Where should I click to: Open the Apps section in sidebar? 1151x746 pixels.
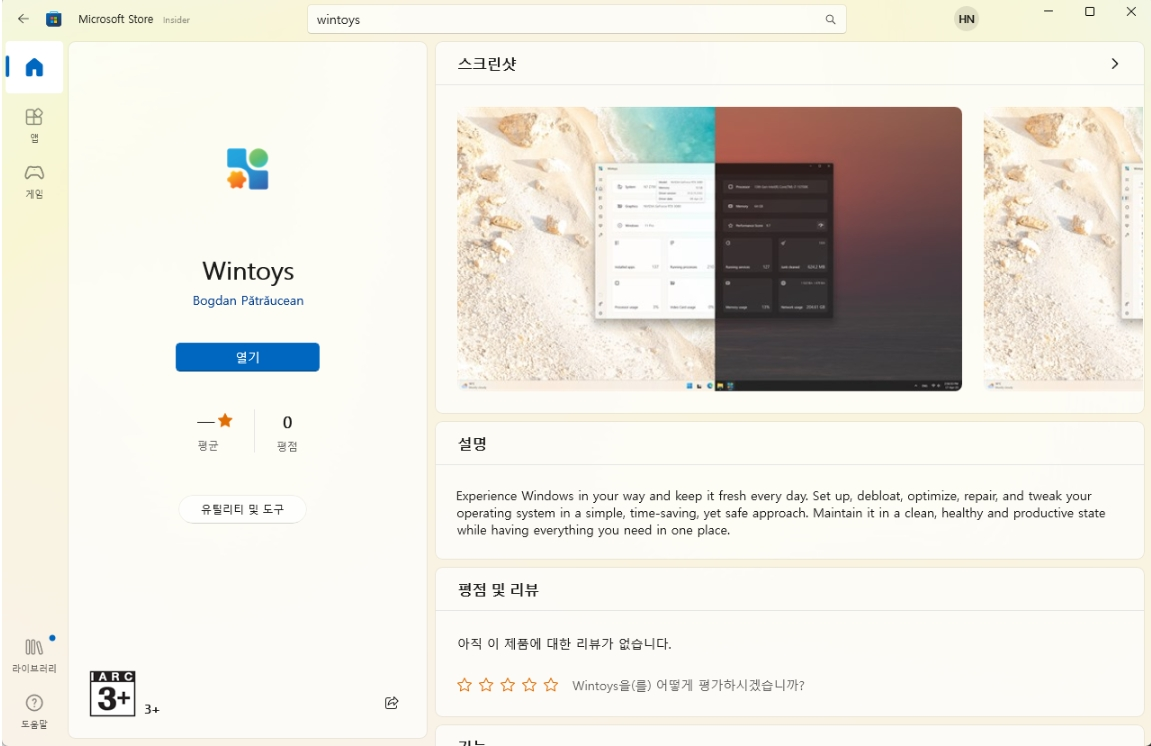coord(34,124)
